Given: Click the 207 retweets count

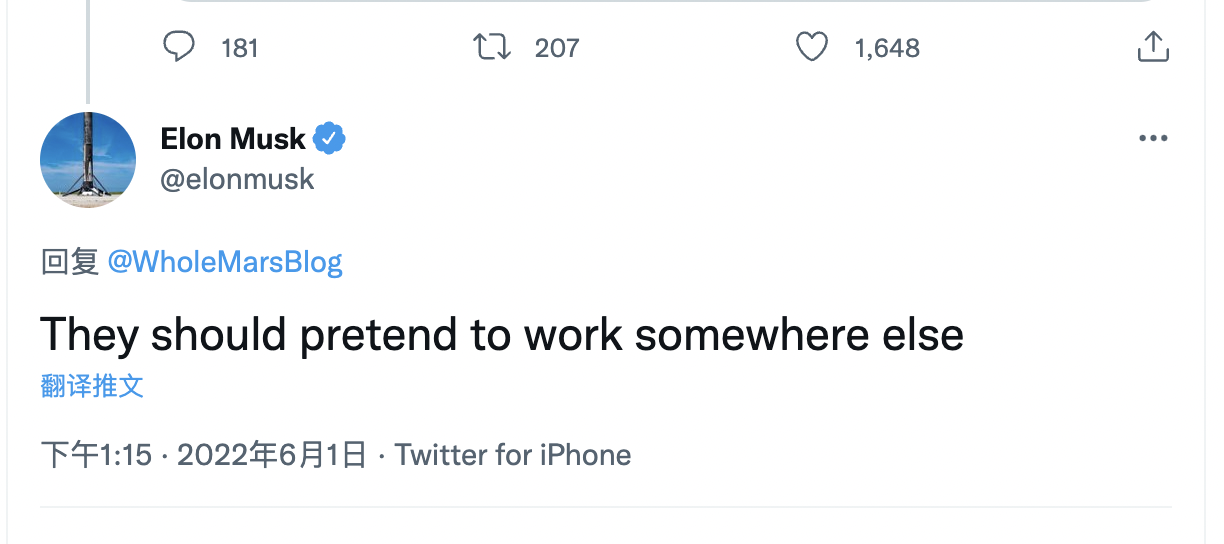Looking at the screenshot, I should click(x=557, y=48).
